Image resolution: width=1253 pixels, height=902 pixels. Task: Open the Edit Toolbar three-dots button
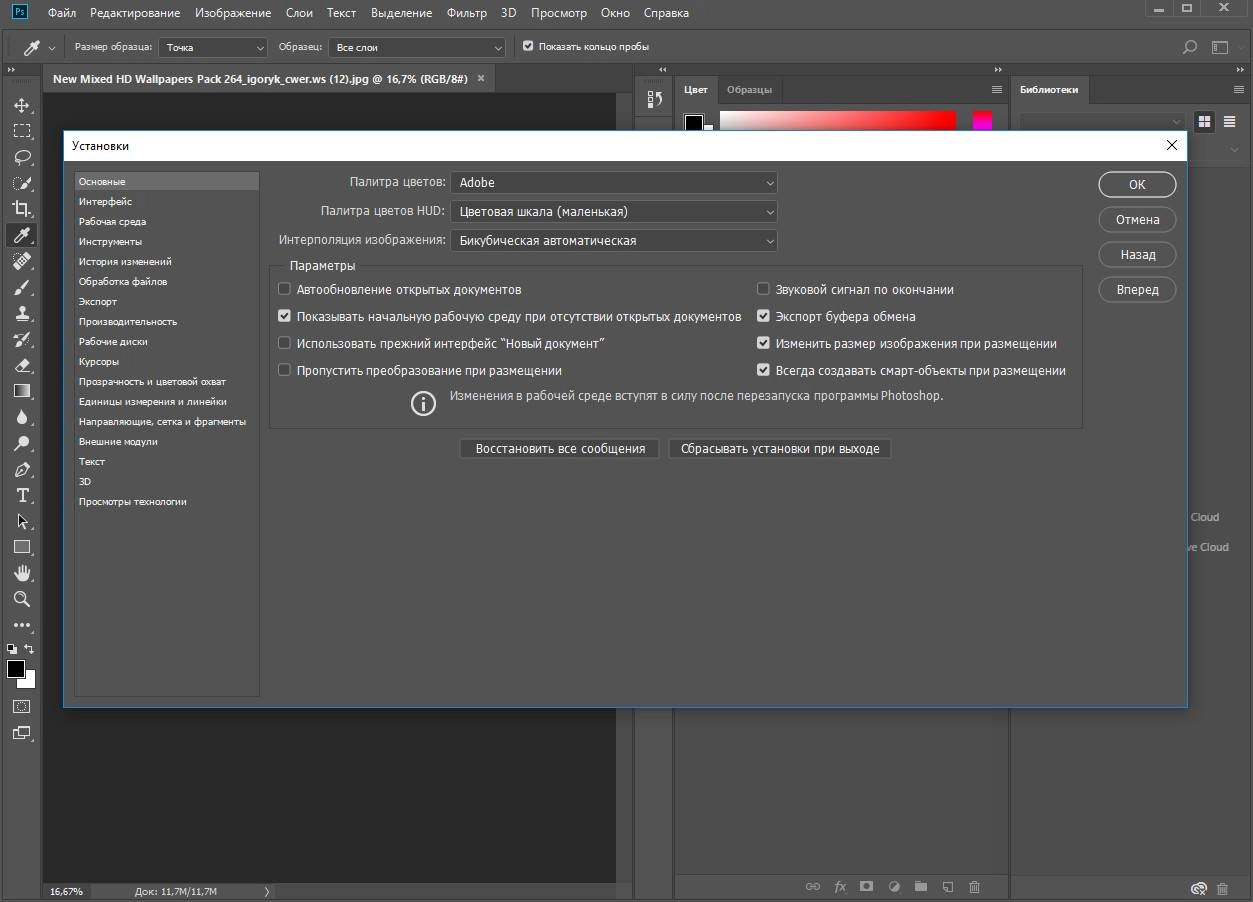coord(21,625)
